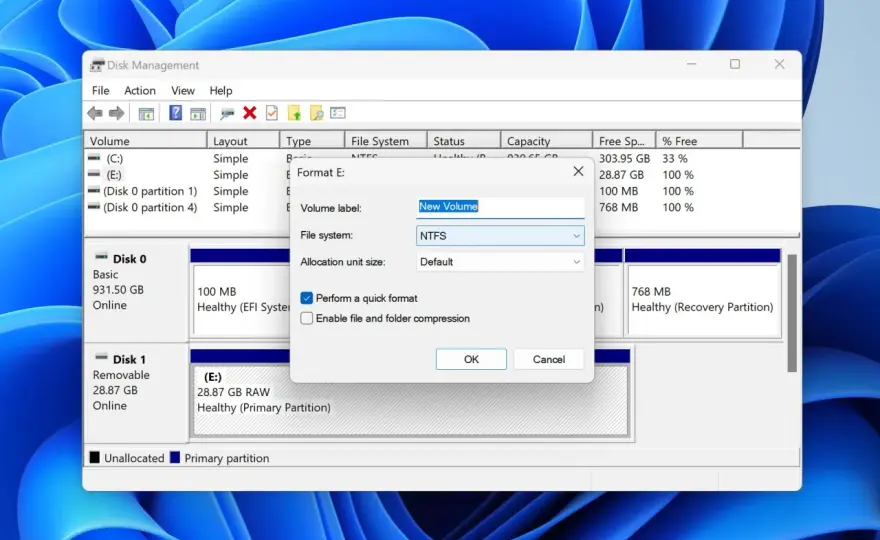Toggle the action pane toolbar icon
The image size is (880, 540).
click(198, 113)
